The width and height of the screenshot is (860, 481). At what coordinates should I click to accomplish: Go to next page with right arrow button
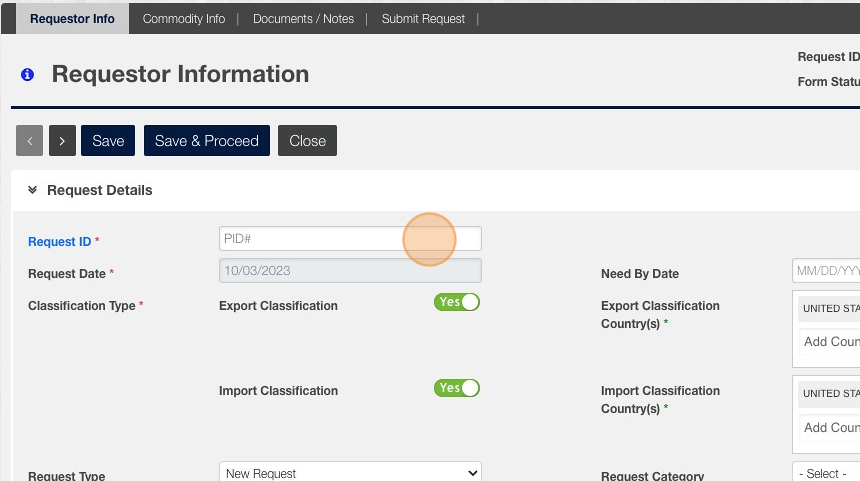[x=63, y=140]
